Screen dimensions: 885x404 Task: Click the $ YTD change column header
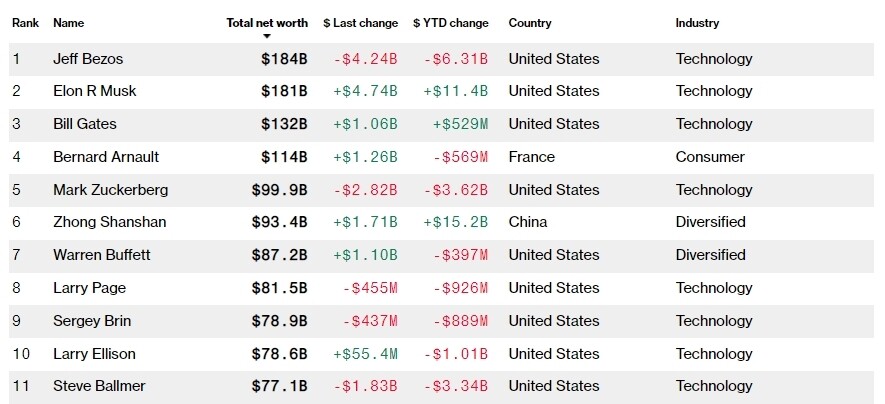[451, 22]
